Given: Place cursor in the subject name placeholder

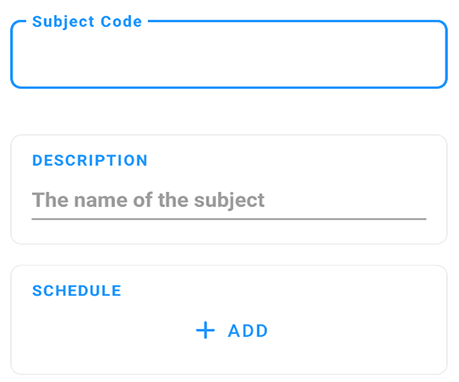Looking at the screenshot, I should [x=148, y=200].
